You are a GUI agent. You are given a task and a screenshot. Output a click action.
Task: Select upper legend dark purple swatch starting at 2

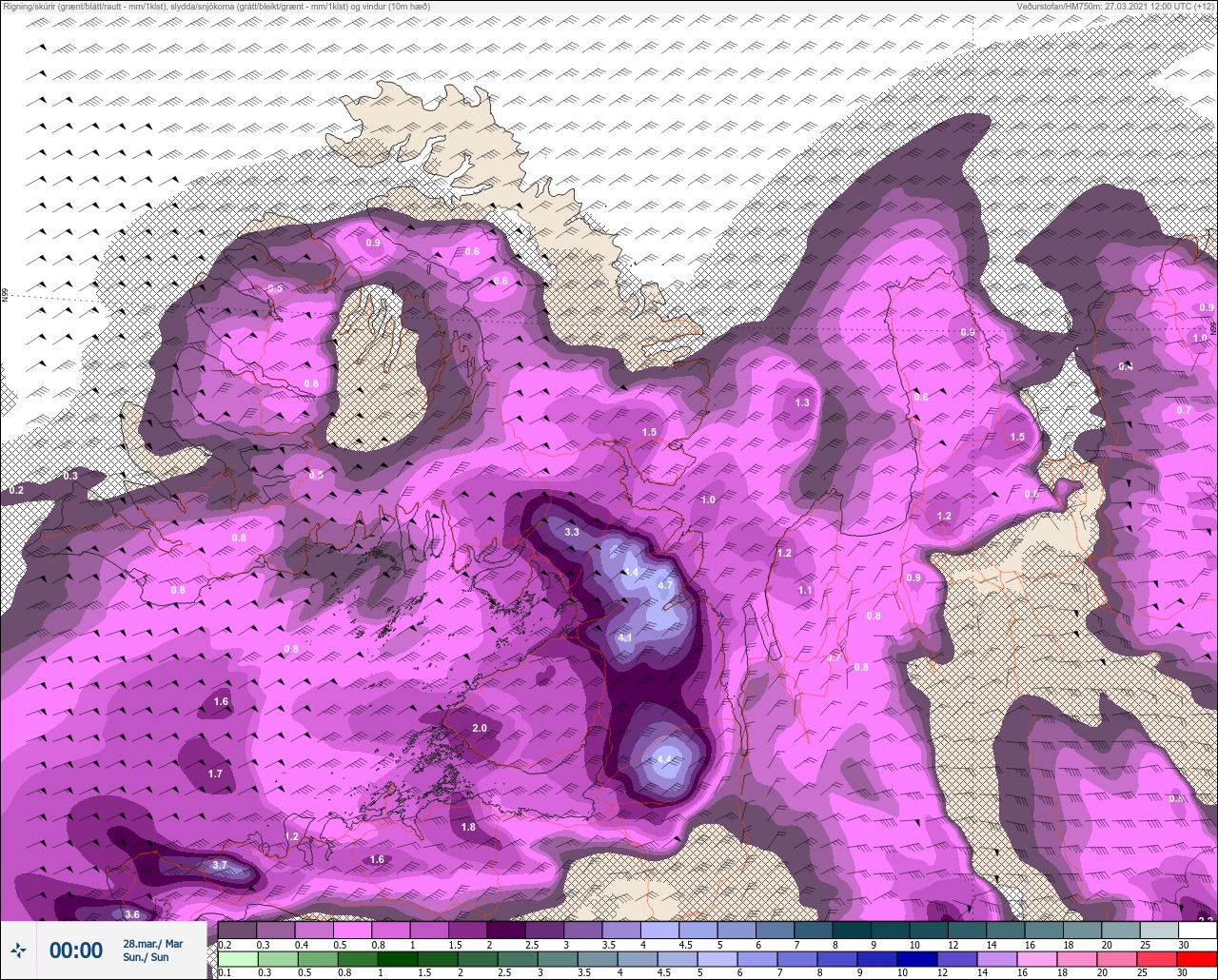(506, 930)
